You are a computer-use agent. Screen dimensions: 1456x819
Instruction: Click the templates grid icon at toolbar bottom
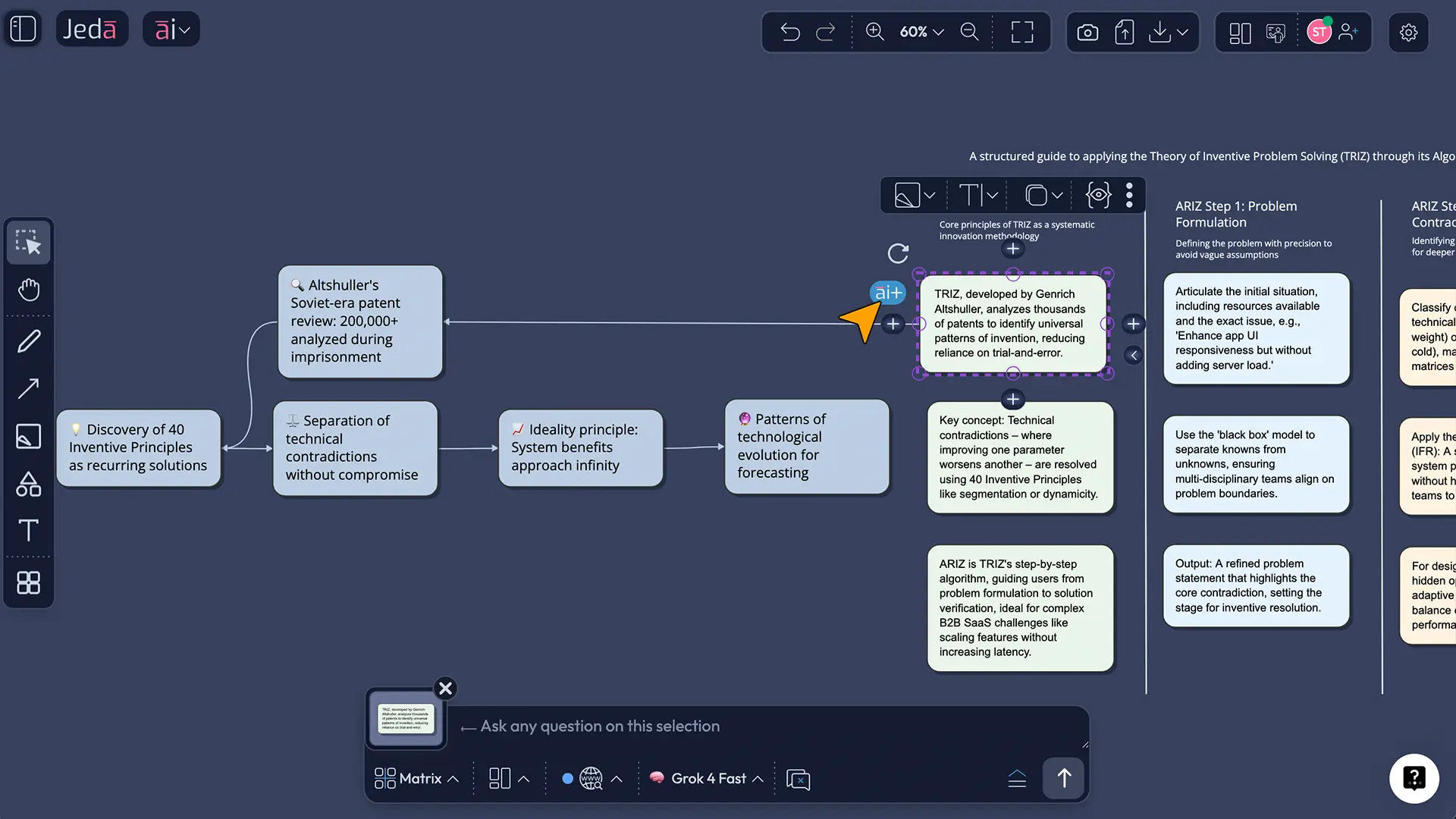click(x=28, y=582)
